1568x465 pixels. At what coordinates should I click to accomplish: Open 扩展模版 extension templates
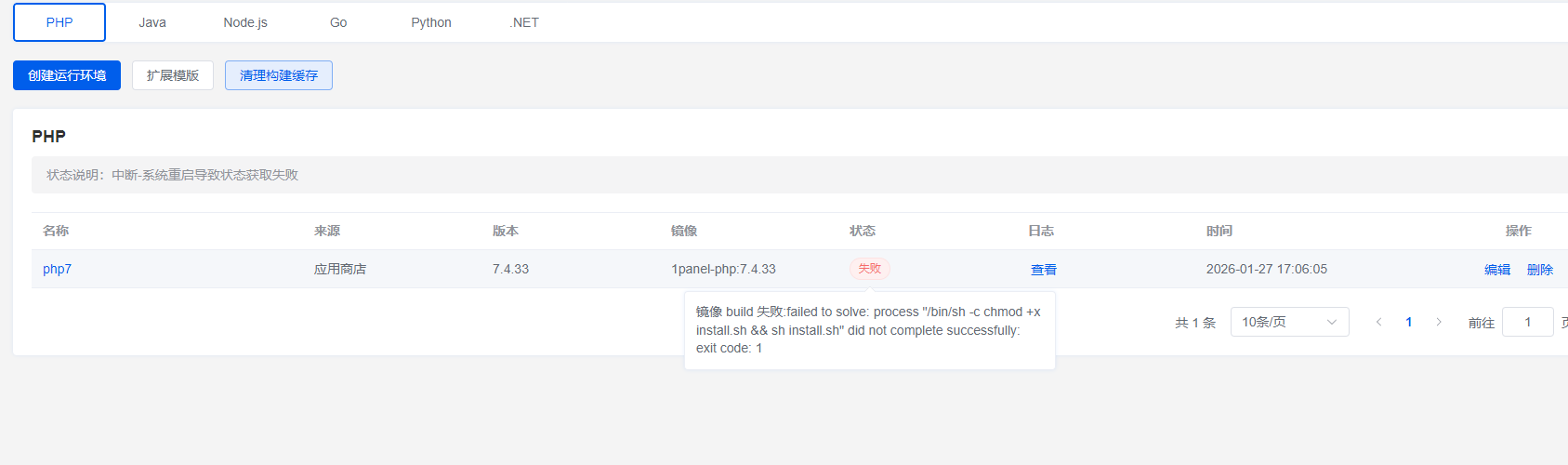(x=173, y=75)
